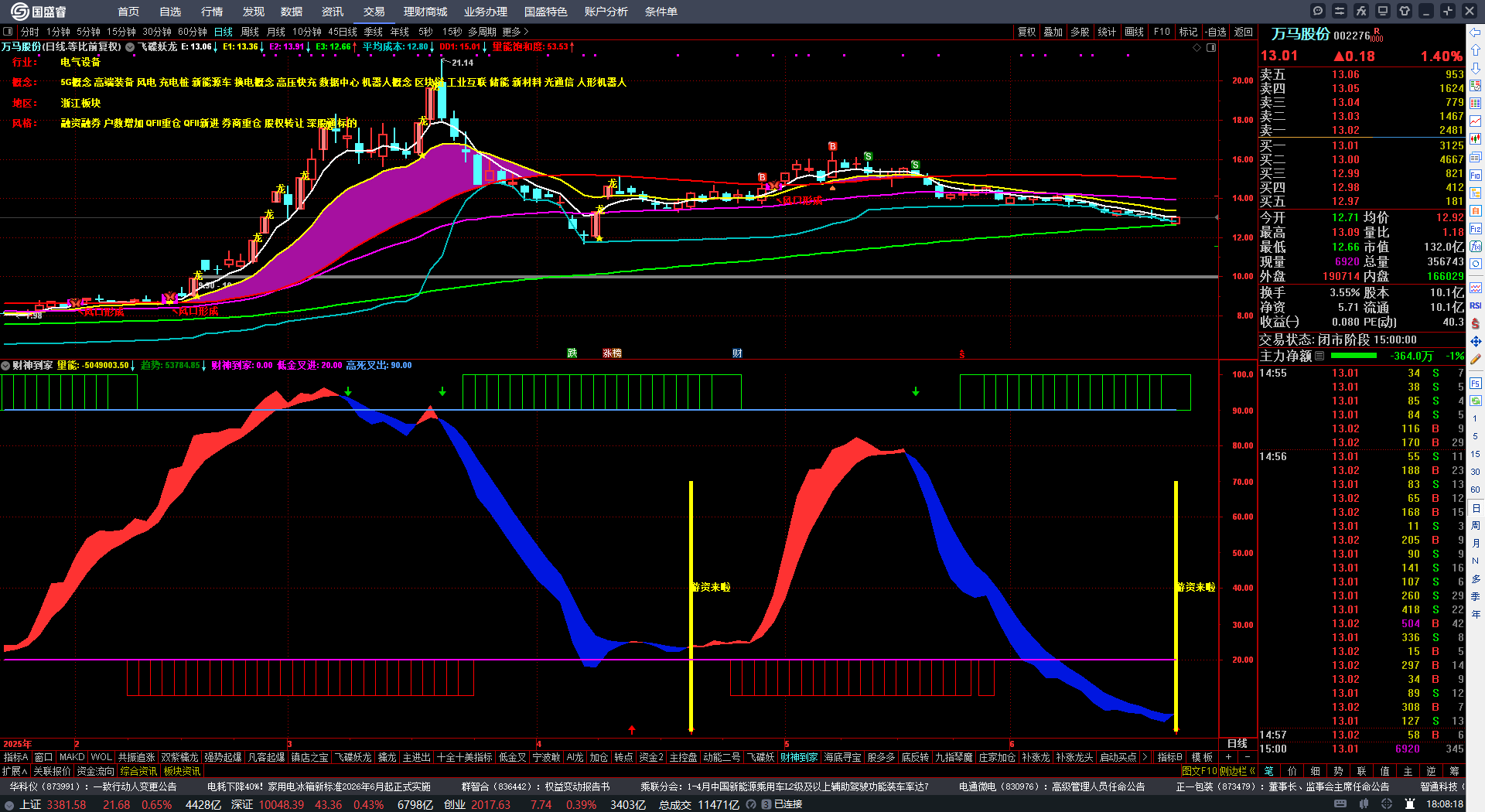This screenshot has width=1485, height=812.
Task: Toggle the -自选 watchlist button
Action: point(1216,32)
